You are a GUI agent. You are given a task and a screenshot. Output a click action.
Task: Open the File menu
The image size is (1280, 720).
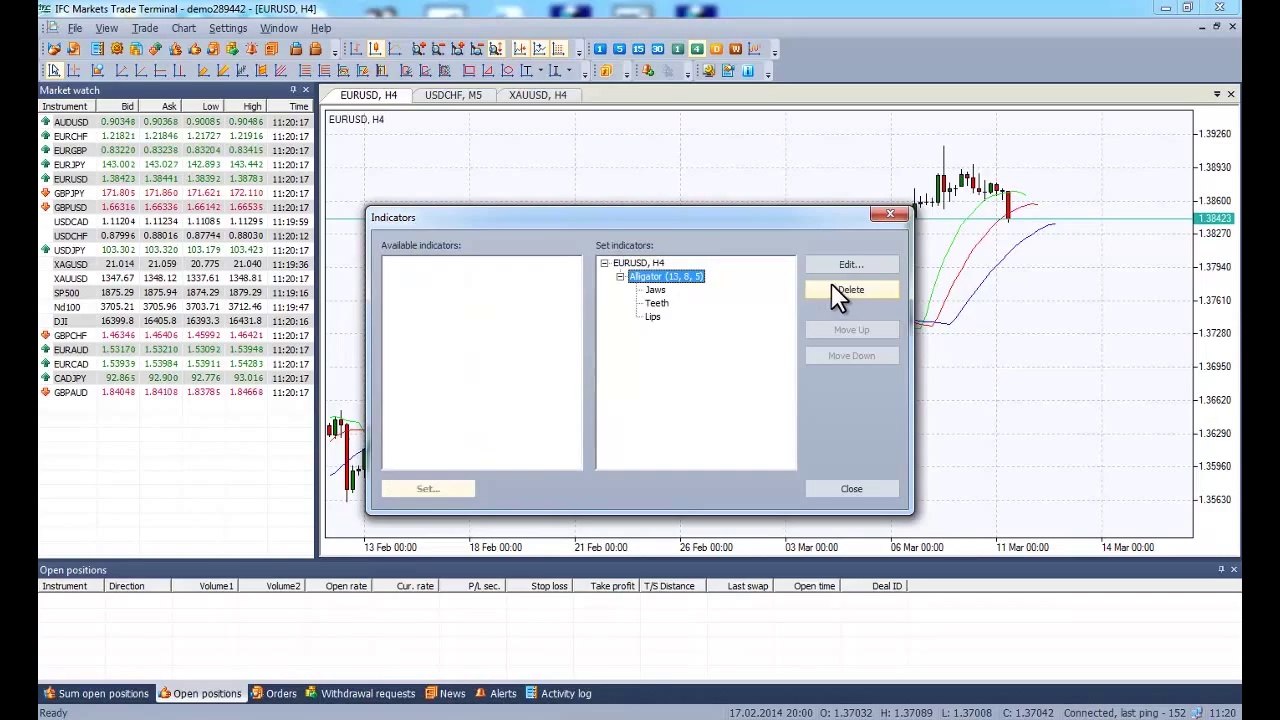[x=75, y=28]
